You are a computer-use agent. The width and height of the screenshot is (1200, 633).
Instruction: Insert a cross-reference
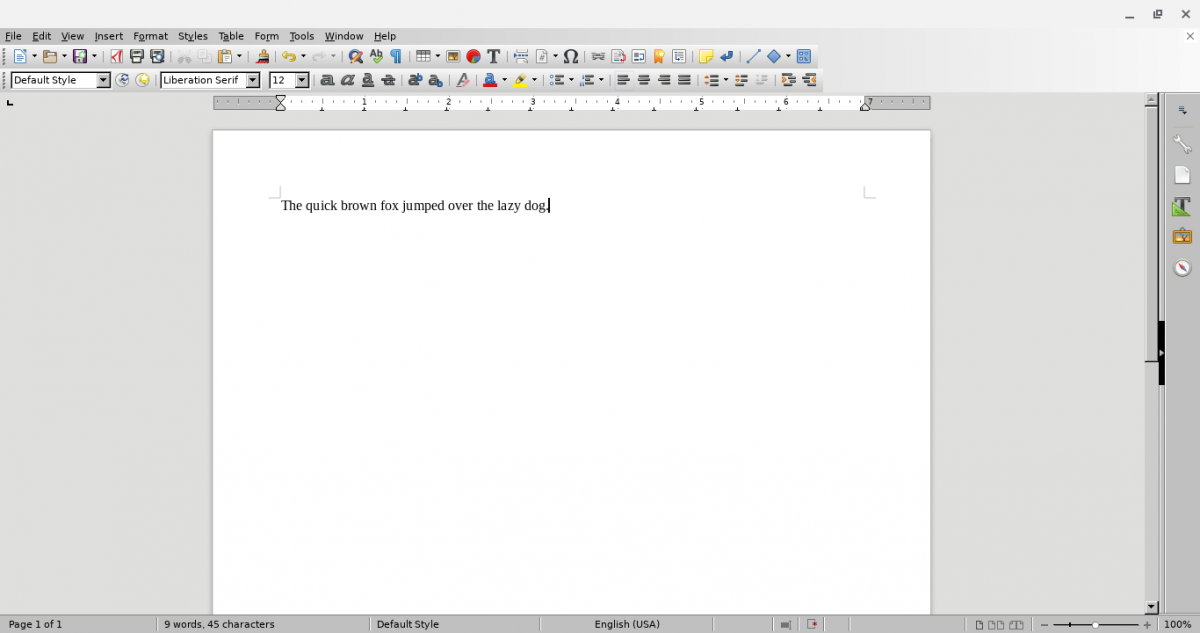[x=679, y=57]
